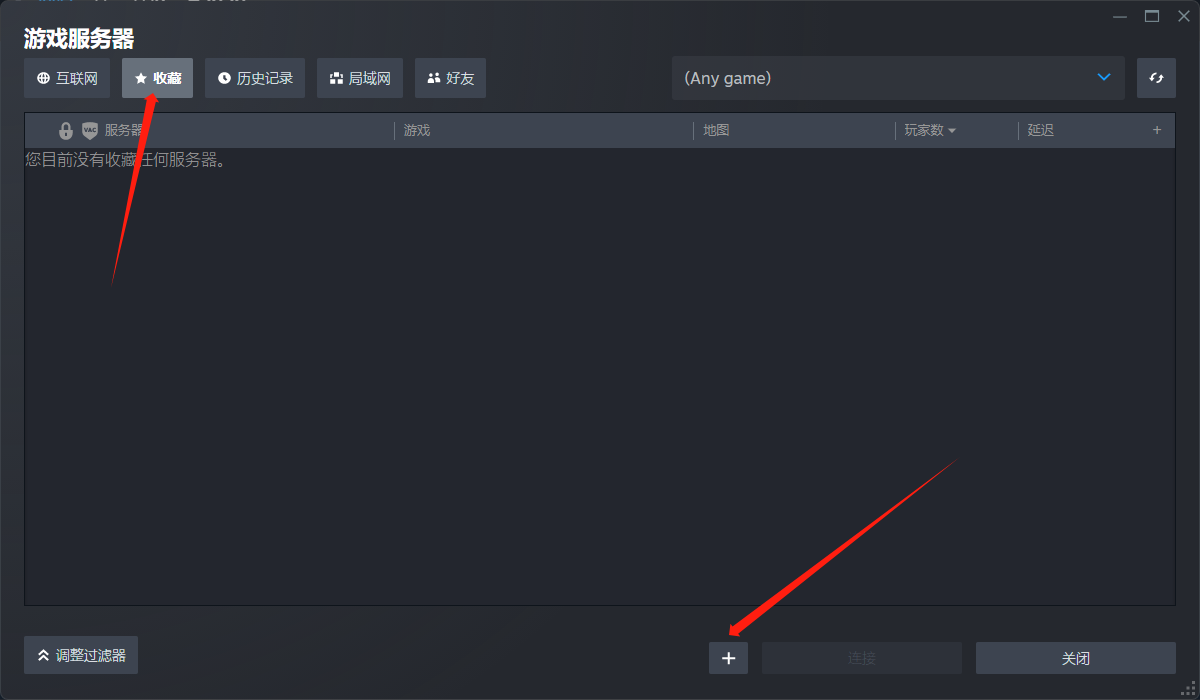Viewport: 1200px width, 700px height.
Task: Sort by 玩家数 column arrow
Action: pyautogui.click(x=951, y=131)
